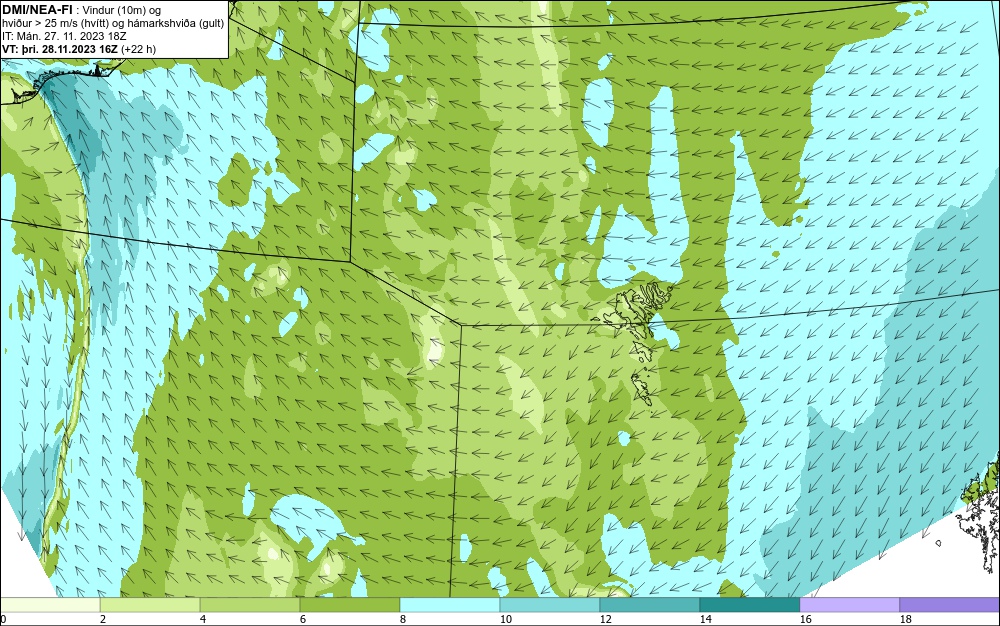Click the light cyan 8–10 m/s legend swatch
The width and height of the screenshot is (1000, 626).
(450, 605)
